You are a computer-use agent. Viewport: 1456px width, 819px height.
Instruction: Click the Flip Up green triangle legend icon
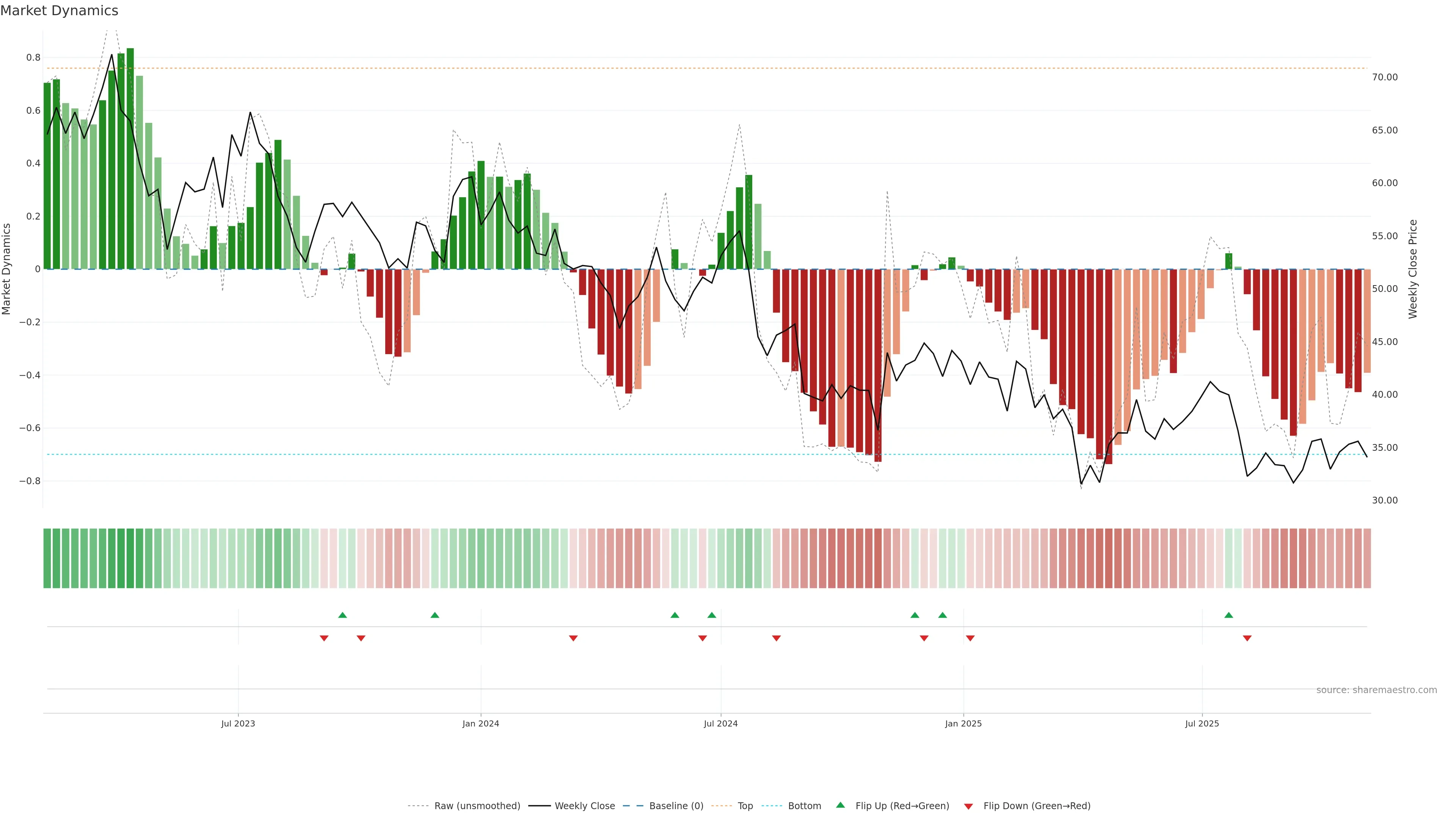840,805
